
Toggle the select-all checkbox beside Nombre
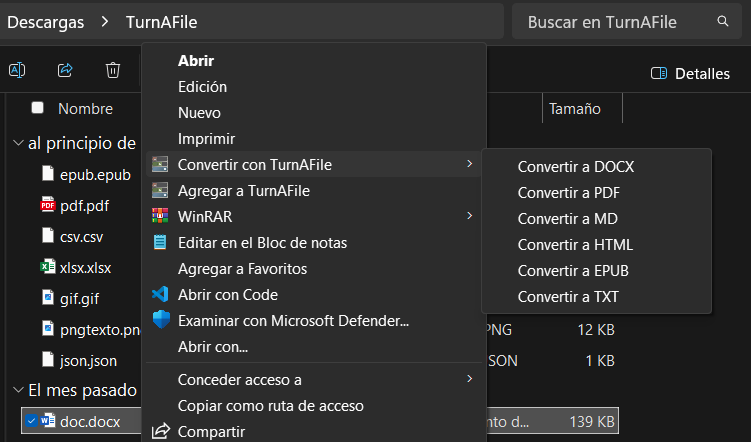coord(37,108)
